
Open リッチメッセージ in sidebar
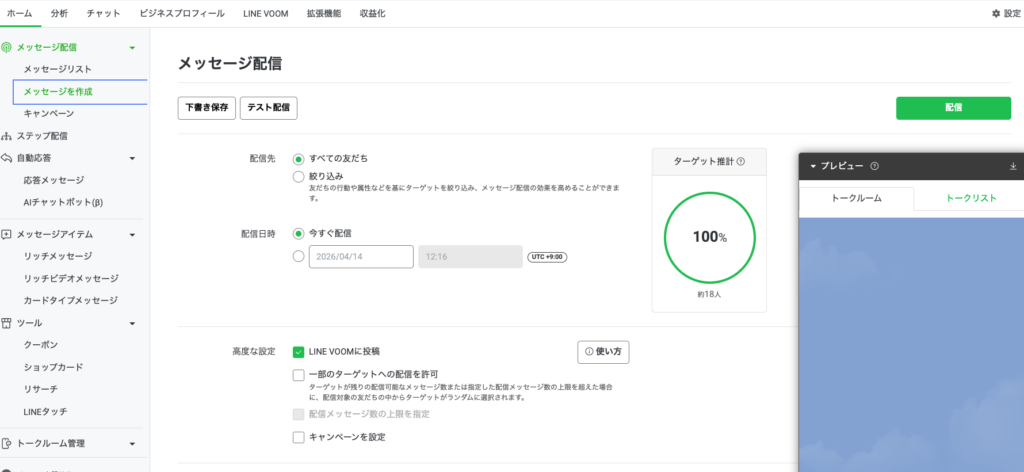pos(57,256)
